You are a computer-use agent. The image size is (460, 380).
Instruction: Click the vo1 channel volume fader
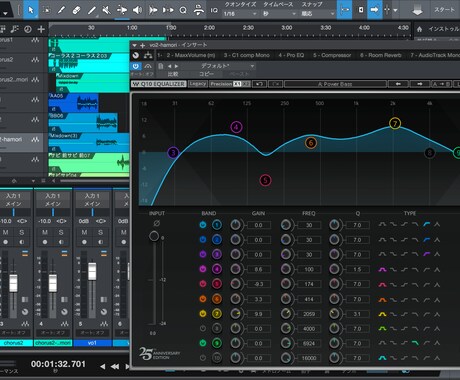92,271
